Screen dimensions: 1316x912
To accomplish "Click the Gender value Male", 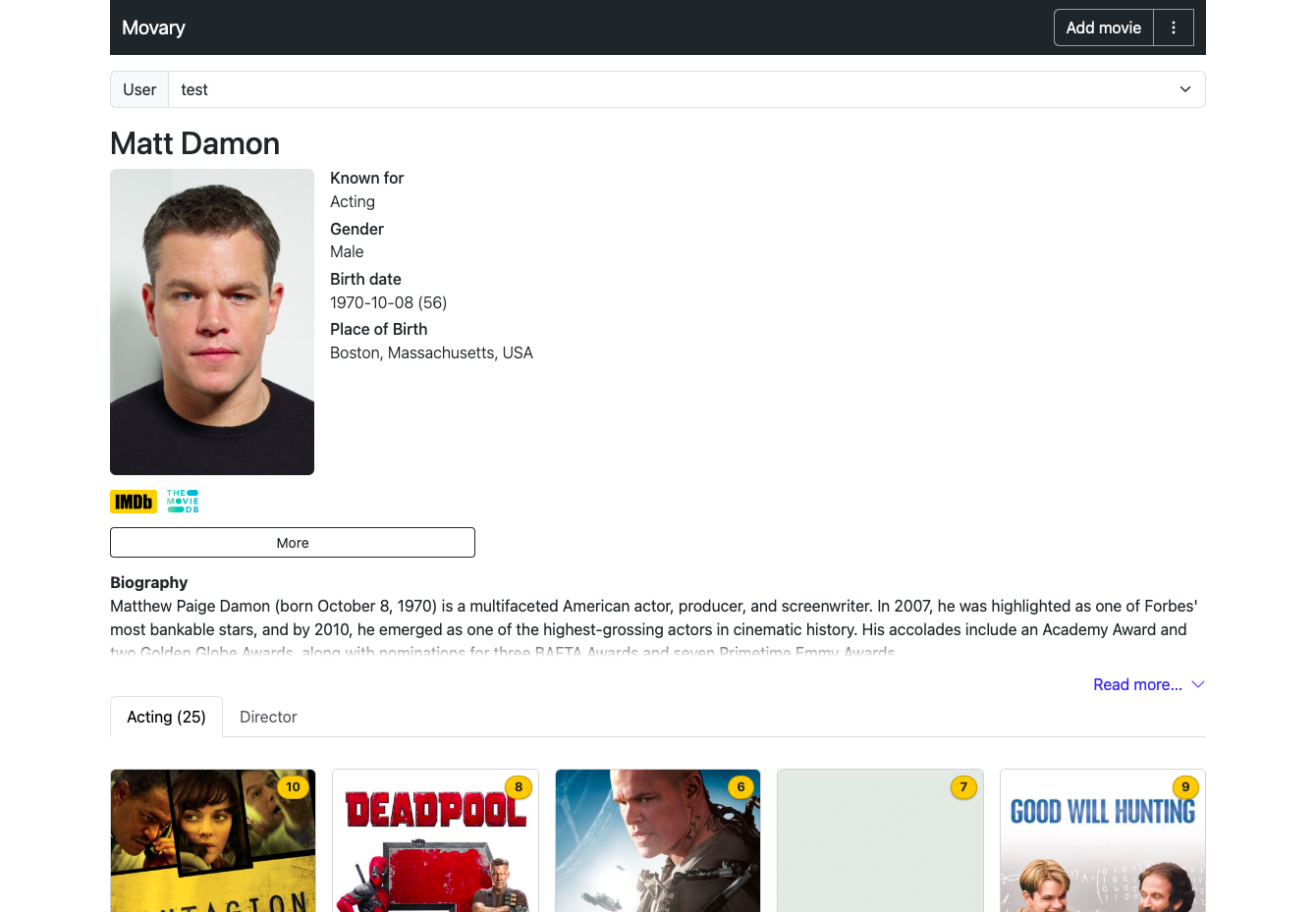I will point(347,251).
